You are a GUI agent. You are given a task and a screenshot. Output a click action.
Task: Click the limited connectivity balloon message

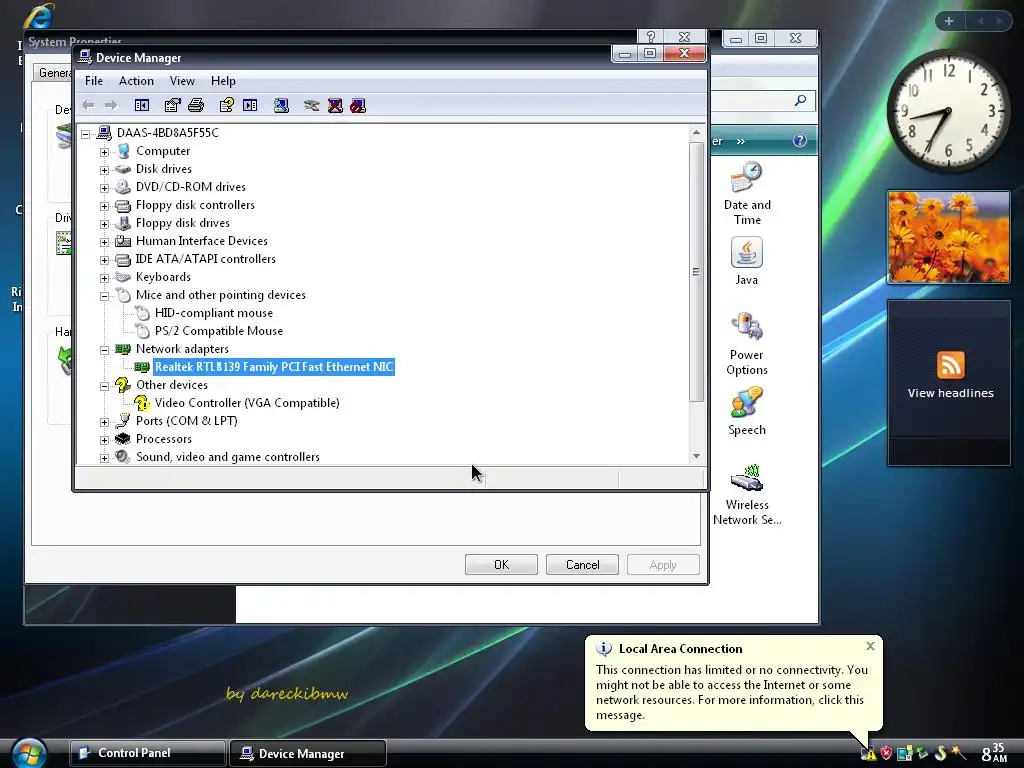732,692
